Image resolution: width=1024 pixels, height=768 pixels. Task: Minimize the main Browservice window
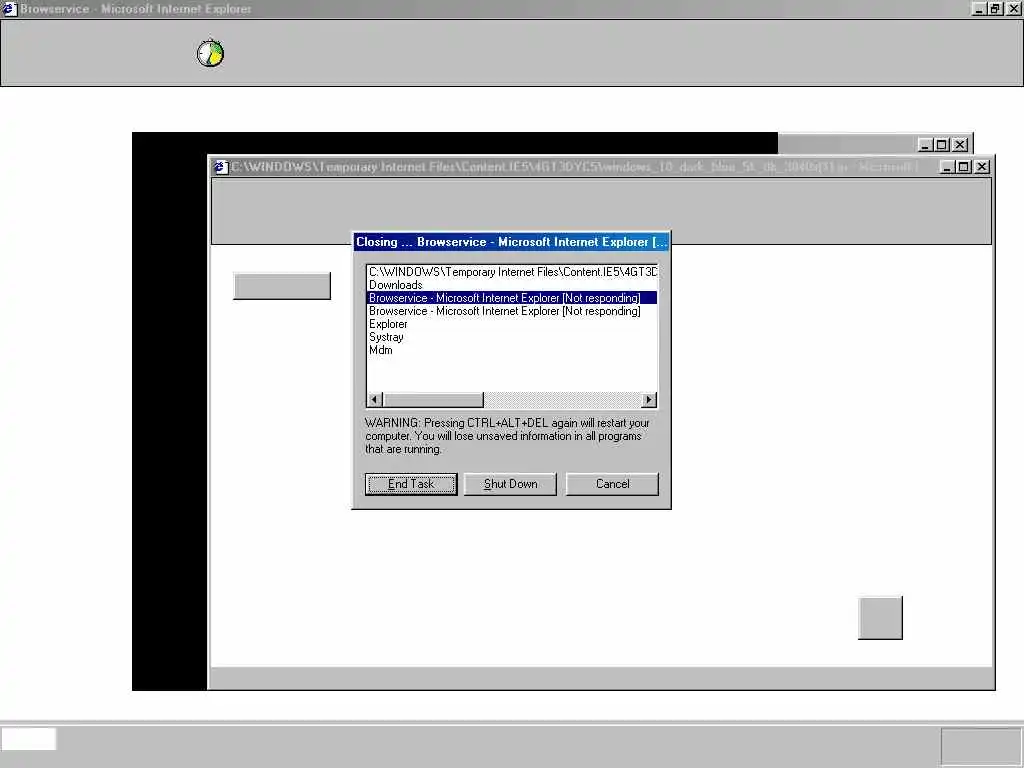[x=978, y=9]
